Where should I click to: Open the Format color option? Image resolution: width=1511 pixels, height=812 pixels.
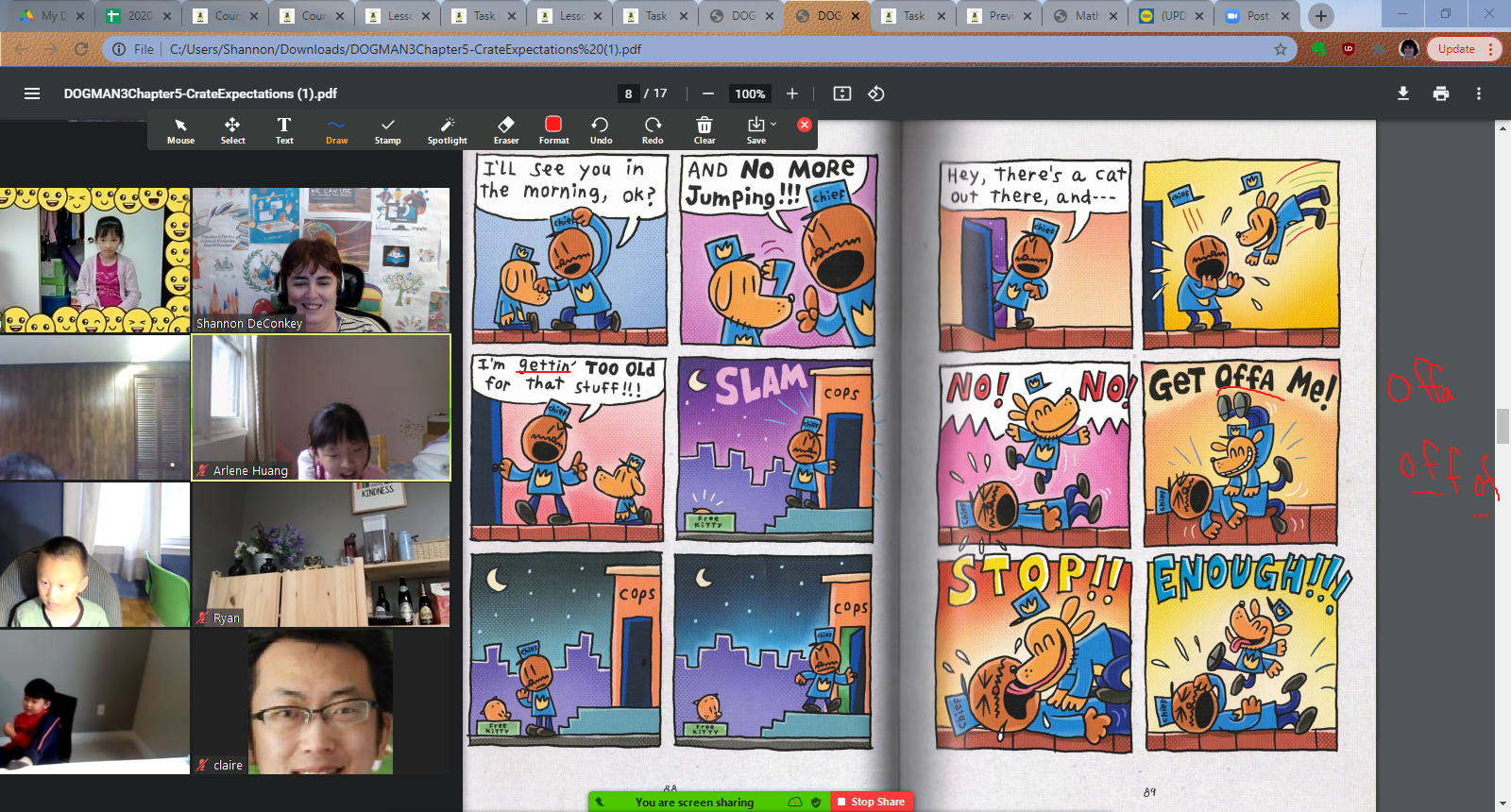pyautogui.click(x=553, y=130)
